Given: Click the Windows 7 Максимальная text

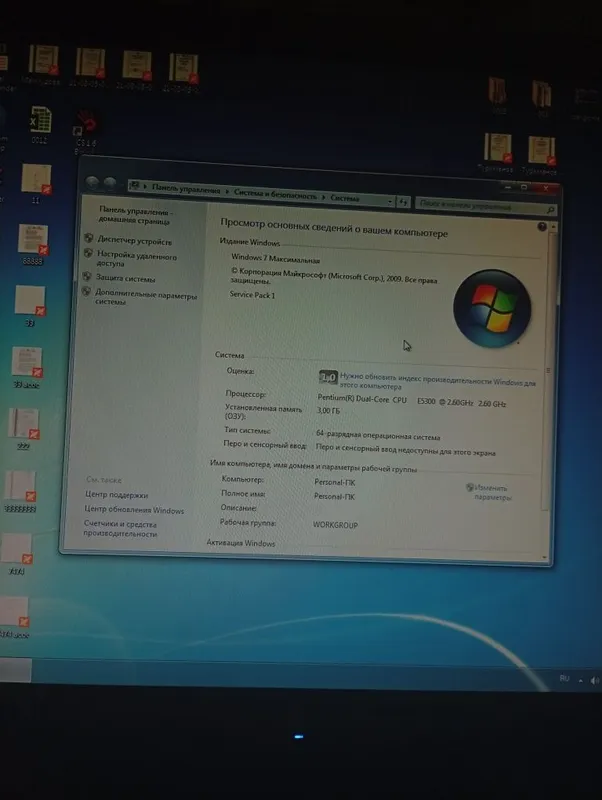Looking at the screenshot, I should click(275, 259).
